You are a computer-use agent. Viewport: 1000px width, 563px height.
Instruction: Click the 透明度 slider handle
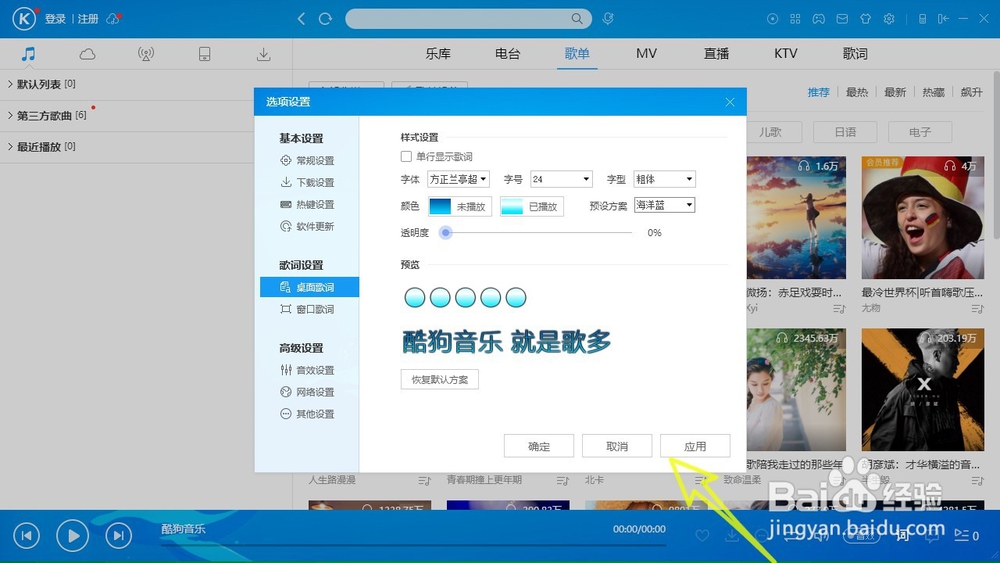[x=446, y=233]
